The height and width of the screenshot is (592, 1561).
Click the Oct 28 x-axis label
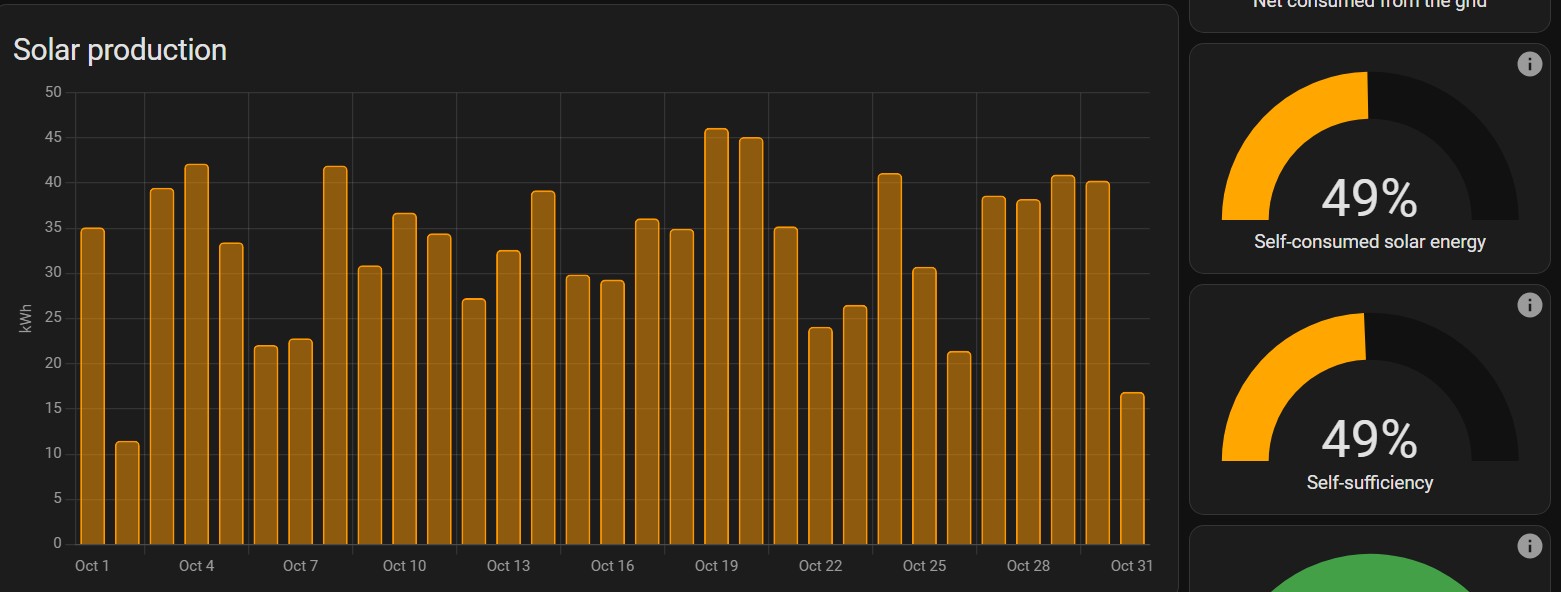click(1029, 566)
